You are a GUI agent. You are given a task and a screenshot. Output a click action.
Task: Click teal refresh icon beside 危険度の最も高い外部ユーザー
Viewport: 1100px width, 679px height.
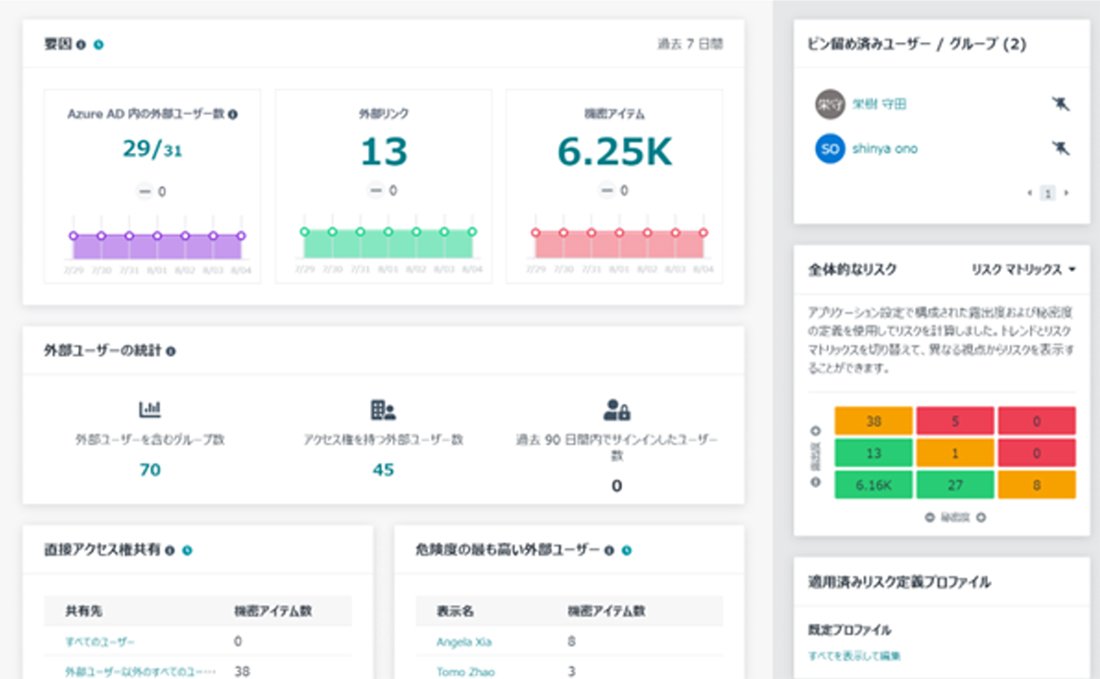[626, 551]
